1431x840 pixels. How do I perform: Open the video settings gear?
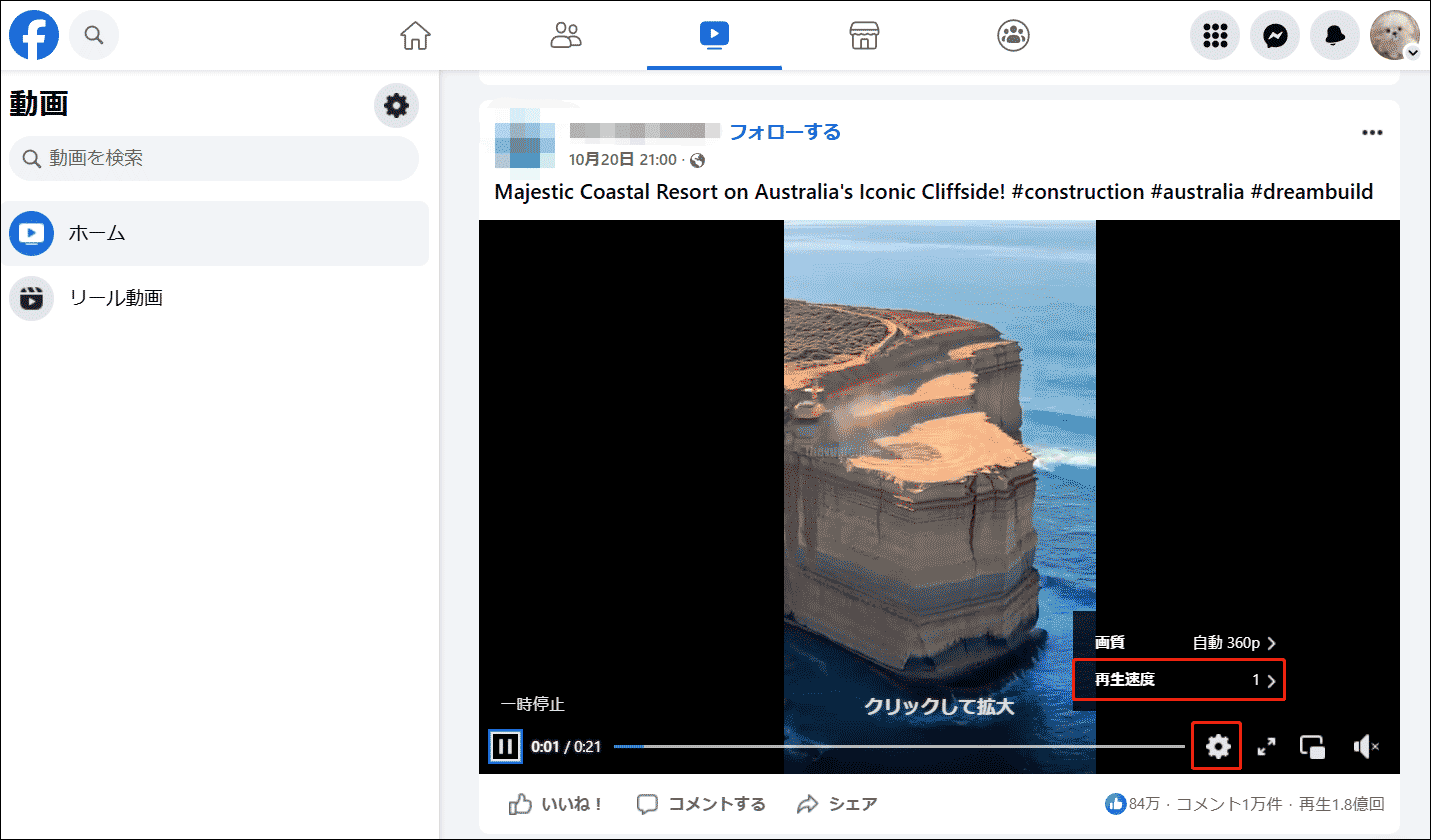point(1216,745)
